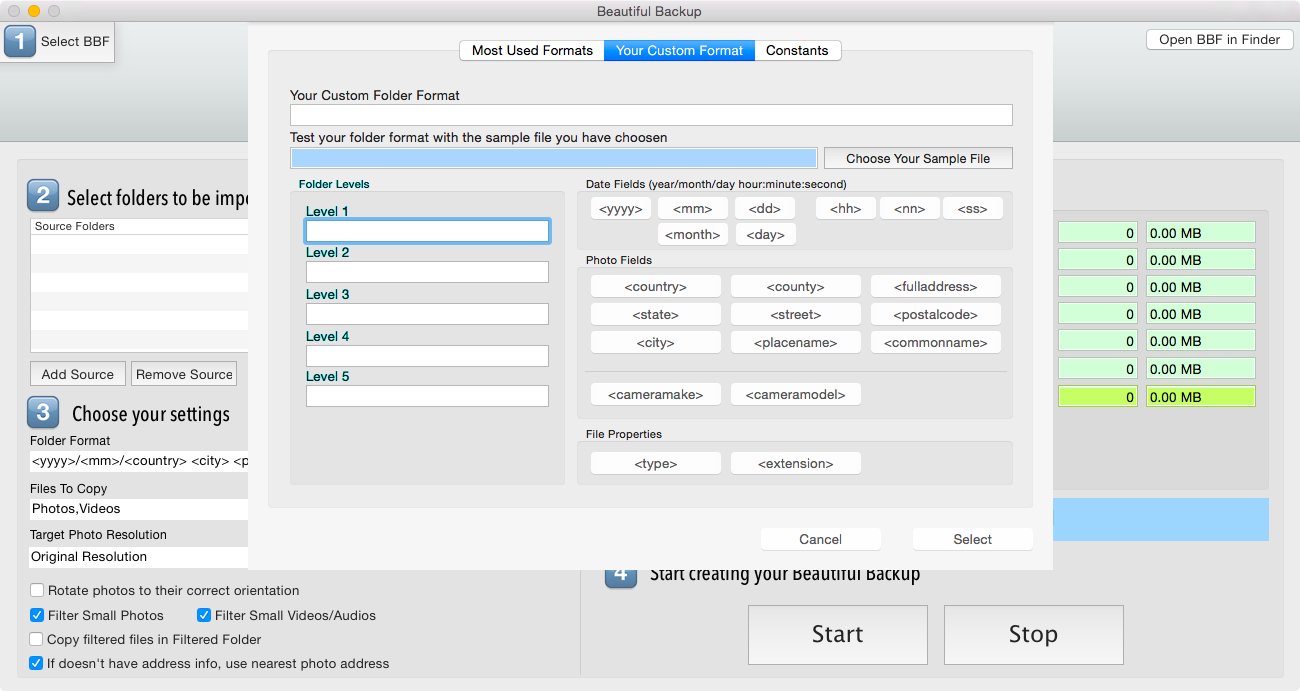The height and width of the screenshot is (691, 1300).
Task: Add the <cameramake> field
Action: click(656, 394)
